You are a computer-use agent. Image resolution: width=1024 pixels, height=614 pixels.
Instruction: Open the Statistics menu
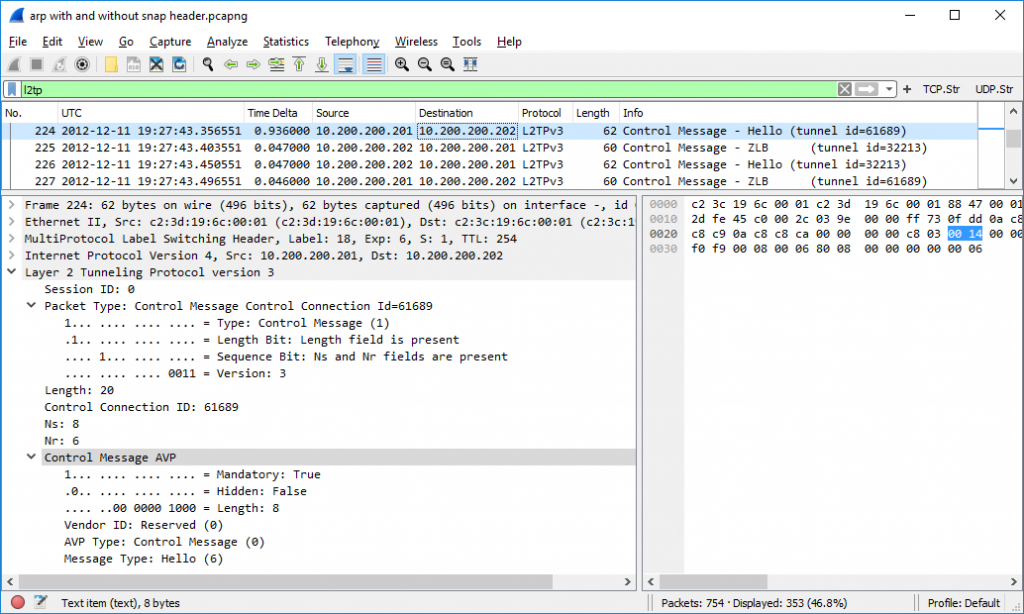pos(285,42)
